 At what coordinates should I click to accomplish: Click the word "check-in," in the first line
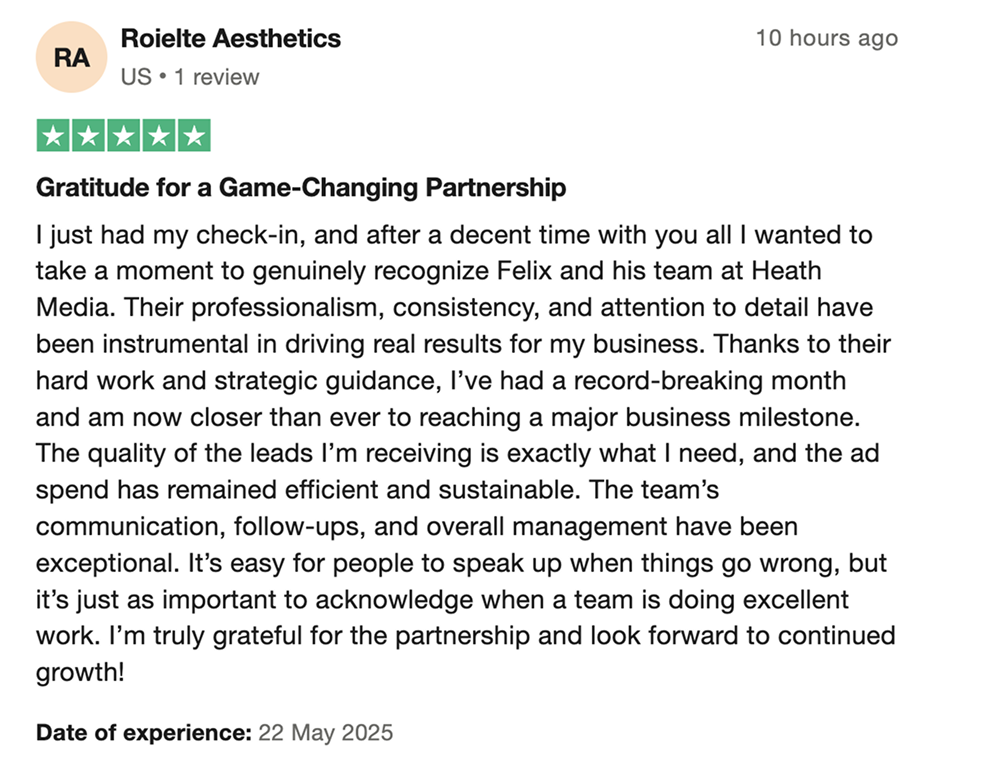tap(251, 235)
